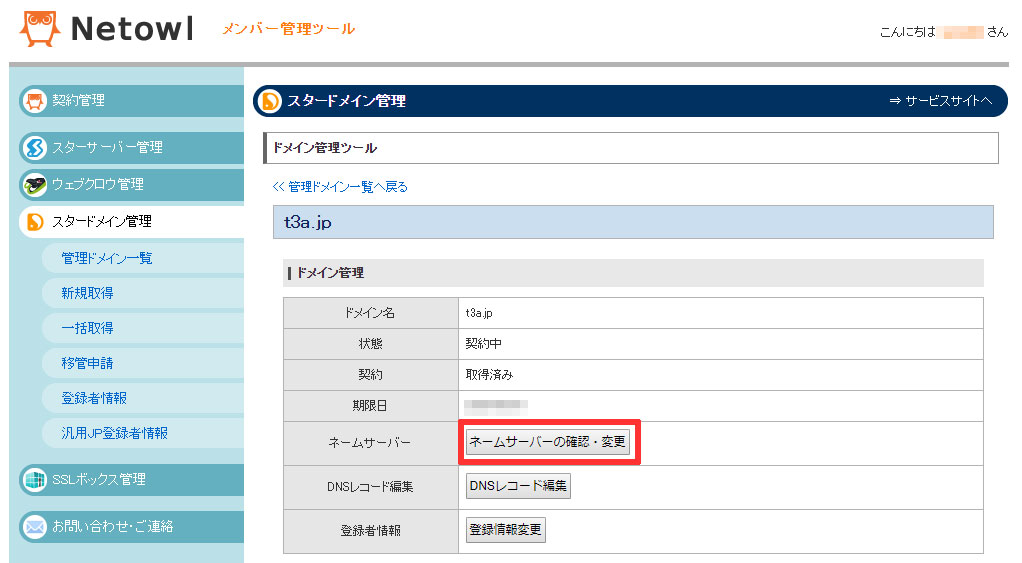Image resolution: width=1022 pixels, height=563 pixels.
Task: Click the Netowl wordmark text
Action: (x=132, y=29)
